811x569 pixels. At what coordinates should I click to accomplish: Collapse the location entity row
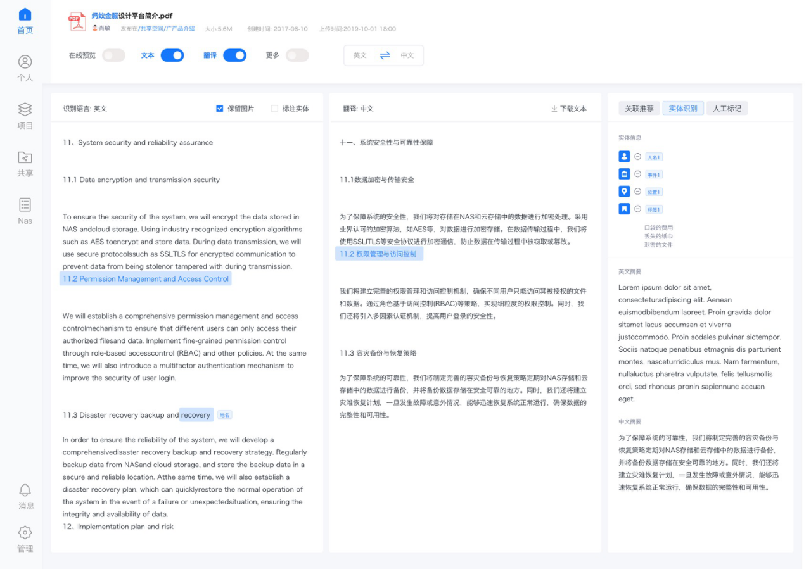pos(638,191)
